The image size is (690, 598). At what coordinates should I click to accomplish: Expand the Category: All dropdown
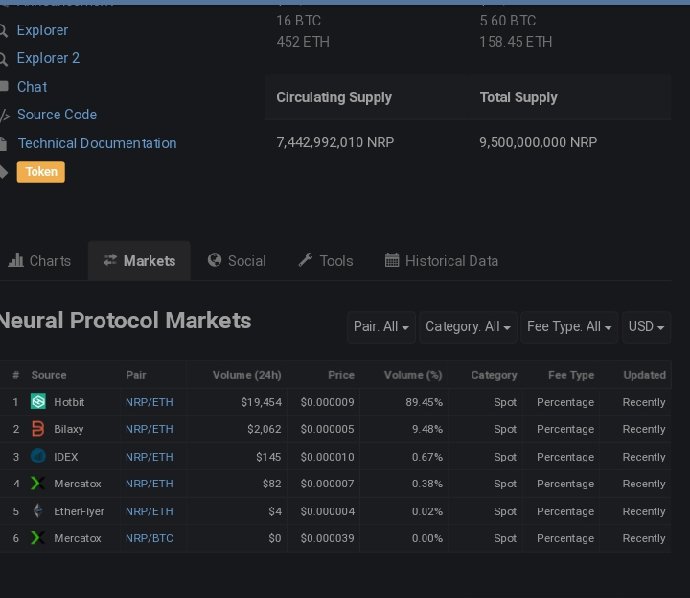[468, 327]
